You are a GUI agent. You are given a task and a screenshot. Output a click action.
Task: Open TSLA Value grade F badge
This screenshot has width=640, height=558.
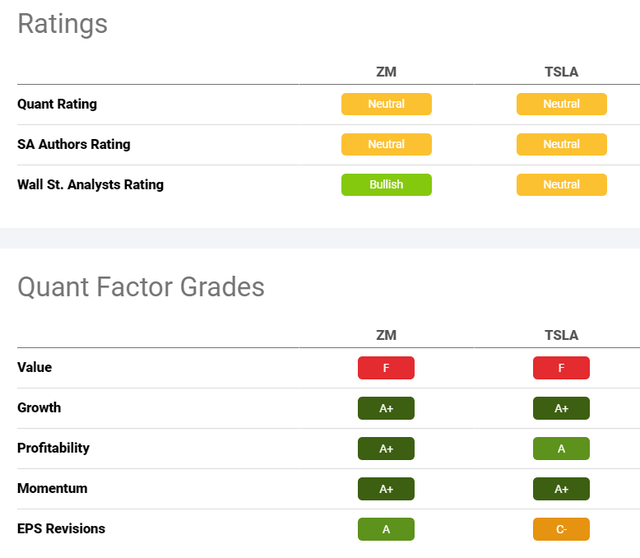tap(561, 368)
